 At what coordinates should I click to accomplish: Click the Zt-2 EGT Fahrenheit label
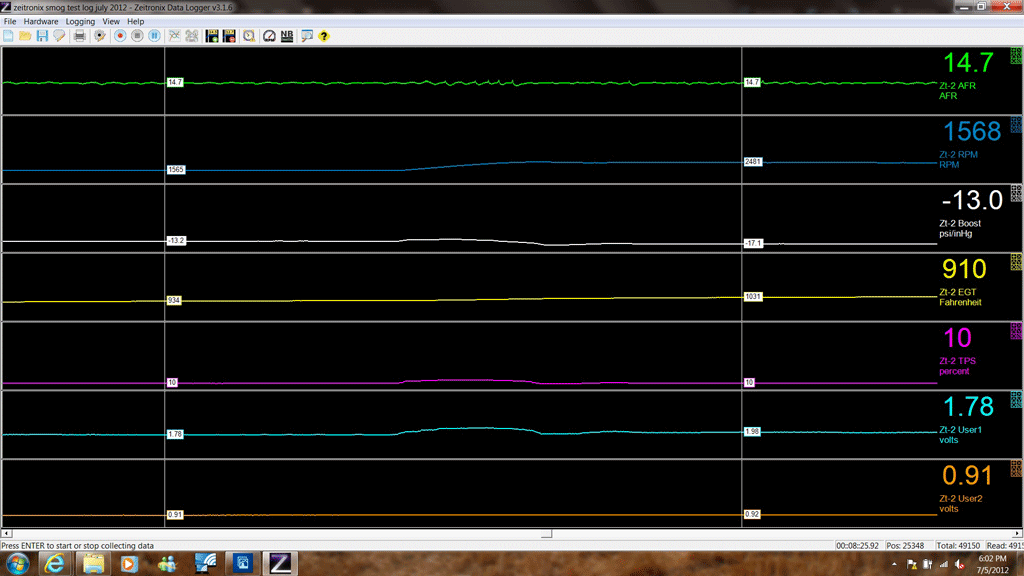tap(960, 297)
